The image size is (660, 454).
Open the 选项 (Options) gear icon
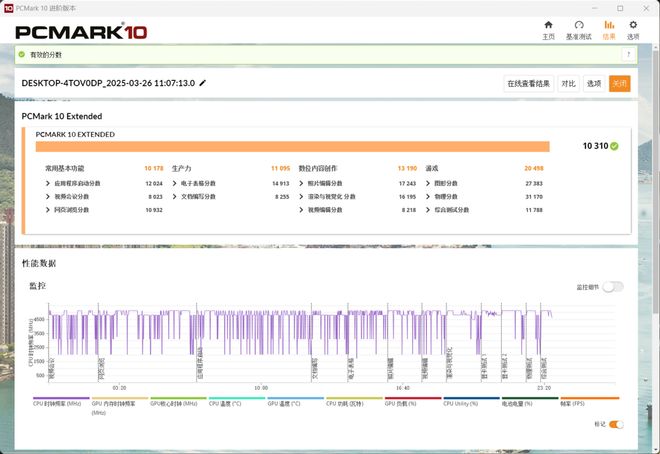633,29
